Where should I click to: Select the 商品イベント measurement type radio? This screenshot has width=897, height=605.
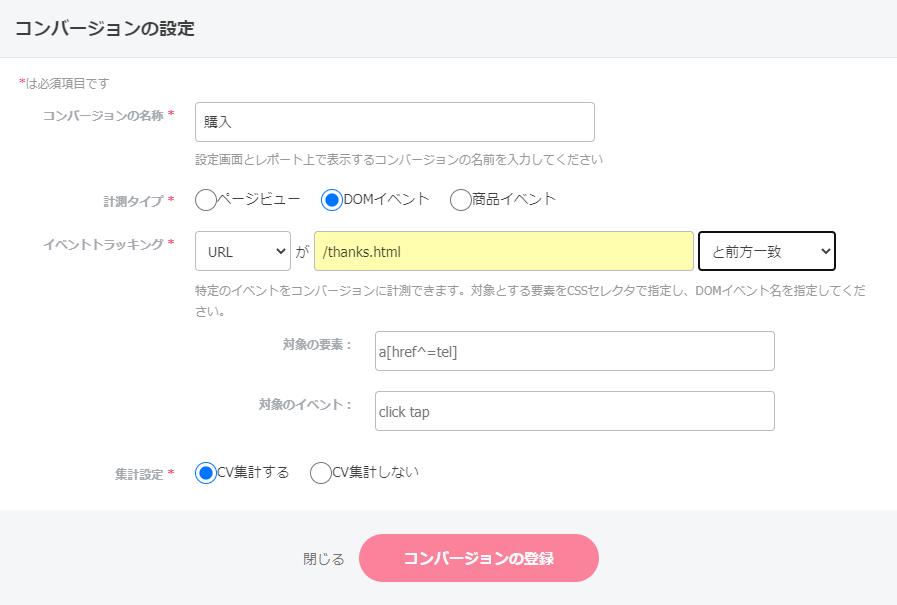coord(460,200)
